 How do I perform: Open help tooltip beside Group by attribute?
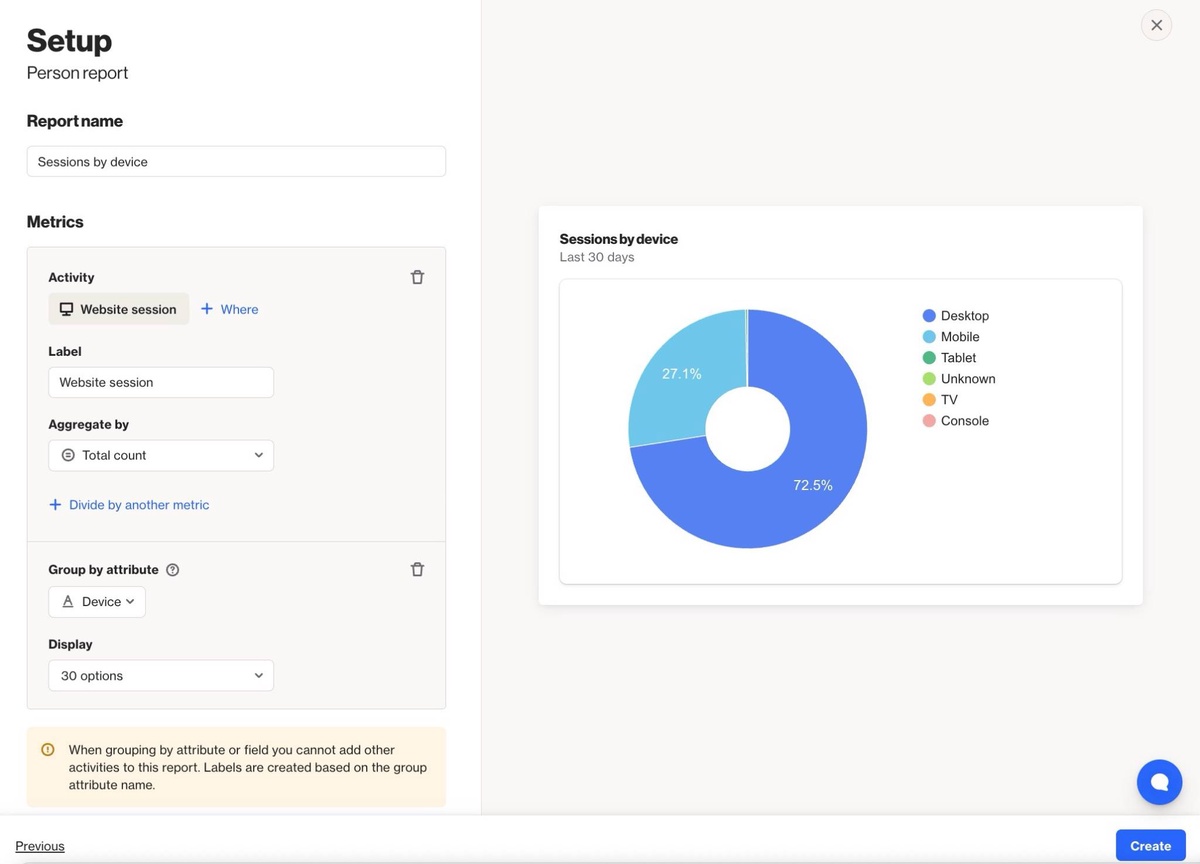172,570
